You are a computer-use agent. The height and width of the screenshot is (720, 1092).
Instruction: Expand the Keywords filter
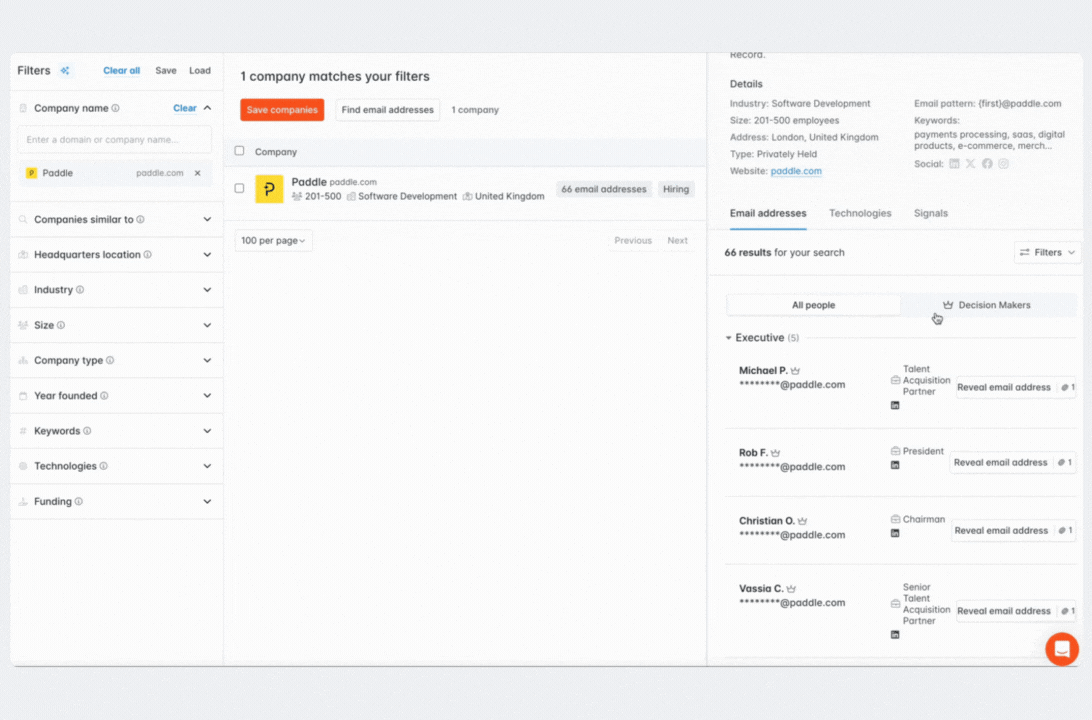pyautogui.click(x=208, y=431)
